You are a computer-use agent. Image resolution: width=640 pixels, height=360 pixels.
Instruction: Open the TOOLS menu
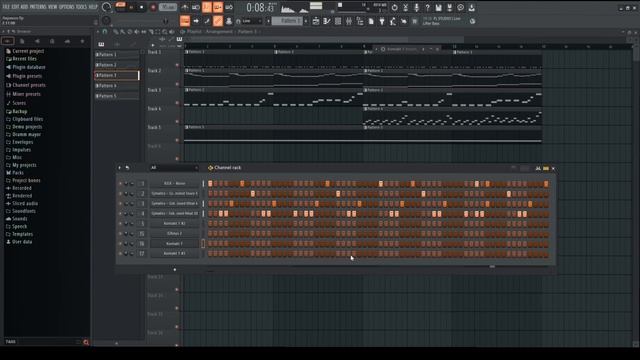(81, 7)
